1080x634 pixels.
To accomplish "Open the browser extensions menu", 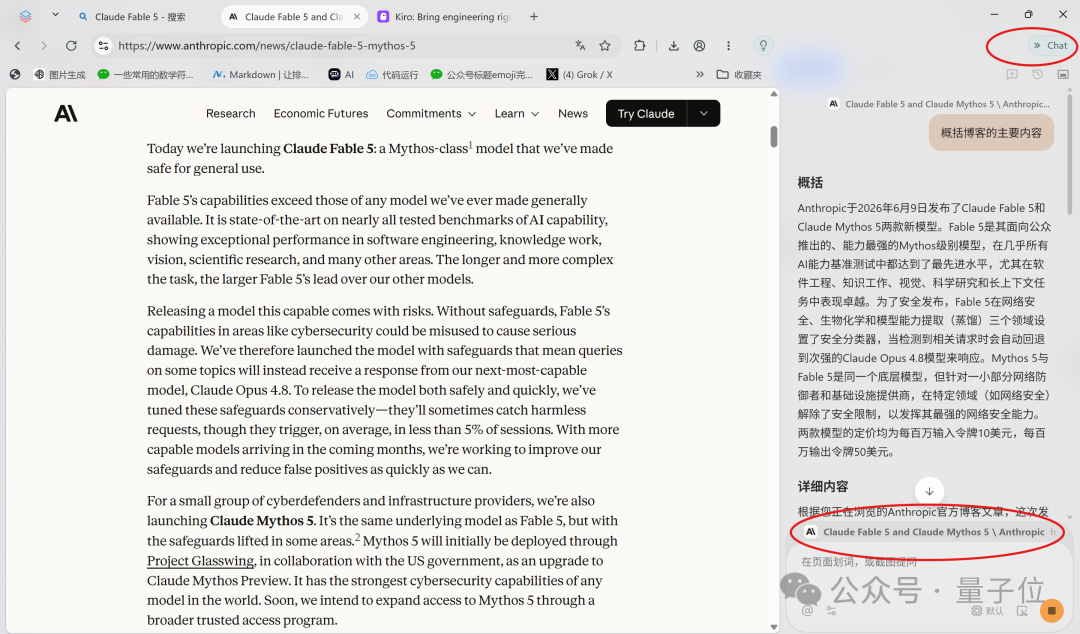I will (640, 45).
